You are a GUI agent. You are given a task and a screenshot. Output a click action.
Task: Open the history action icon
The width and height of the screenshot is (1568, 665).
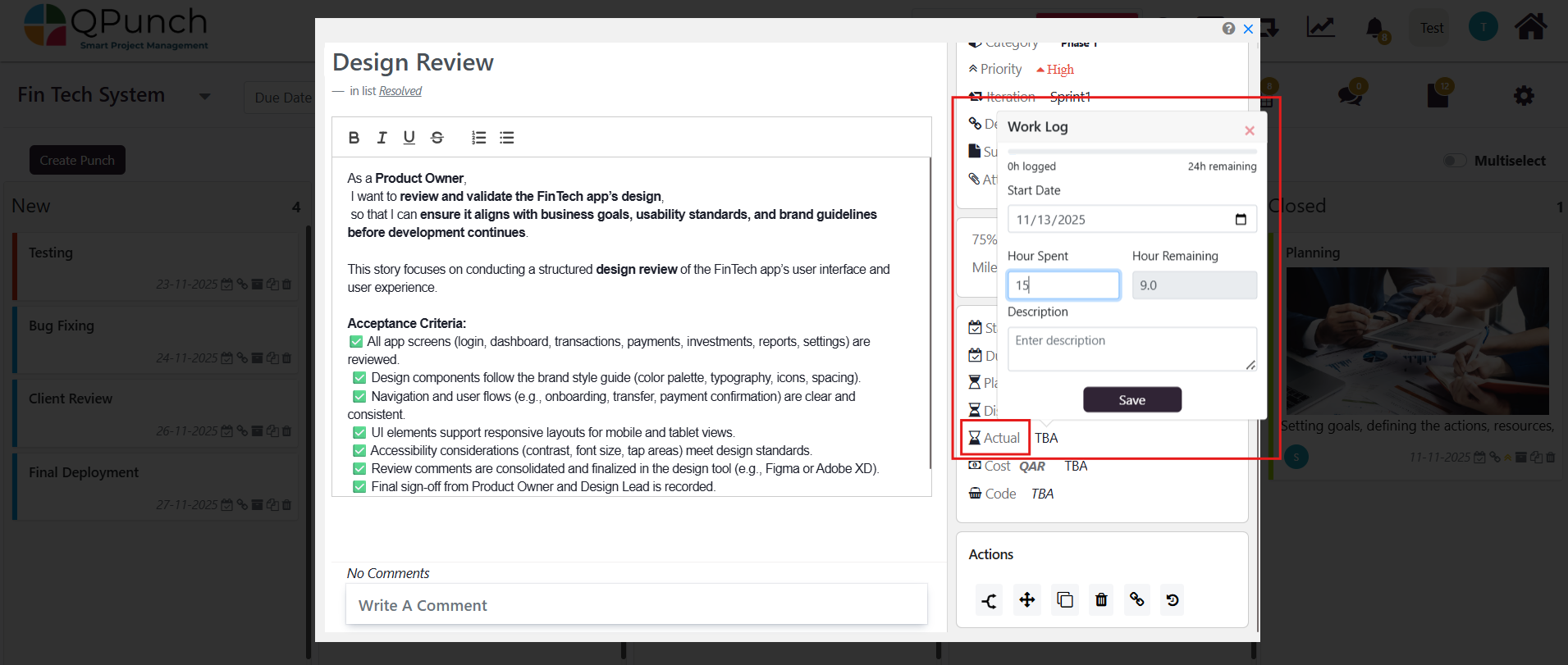pos(1173,600)
